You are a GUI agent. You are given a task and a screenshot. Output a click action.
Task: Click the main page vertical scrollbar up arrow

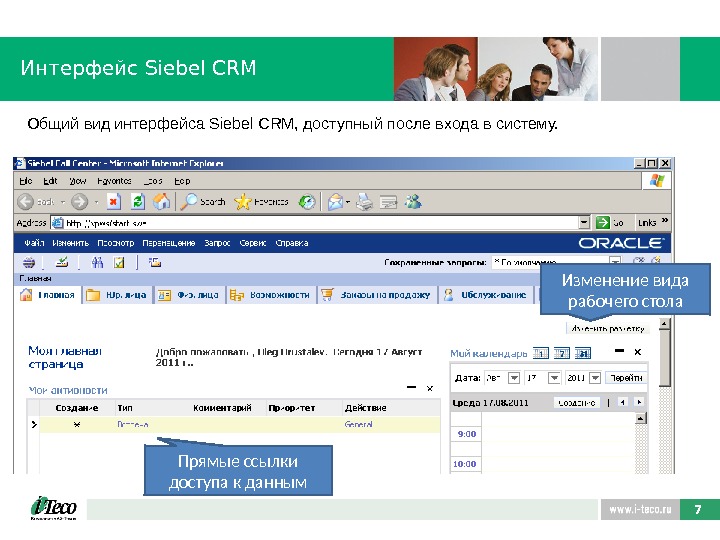pyautogui.click(x=664, y=324)
